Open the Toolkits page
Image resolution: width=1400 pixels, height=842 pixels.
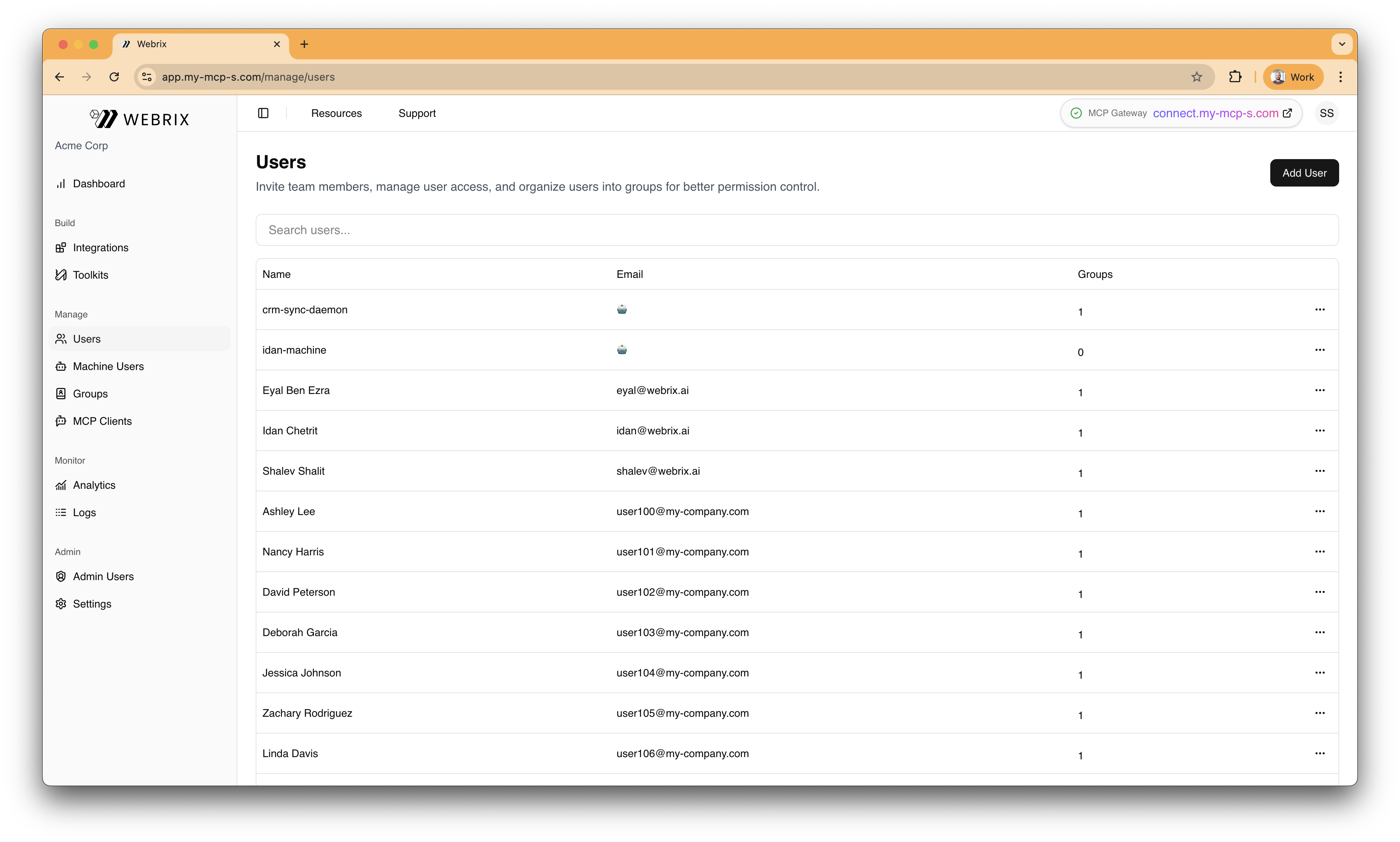(x=90, y=274)
